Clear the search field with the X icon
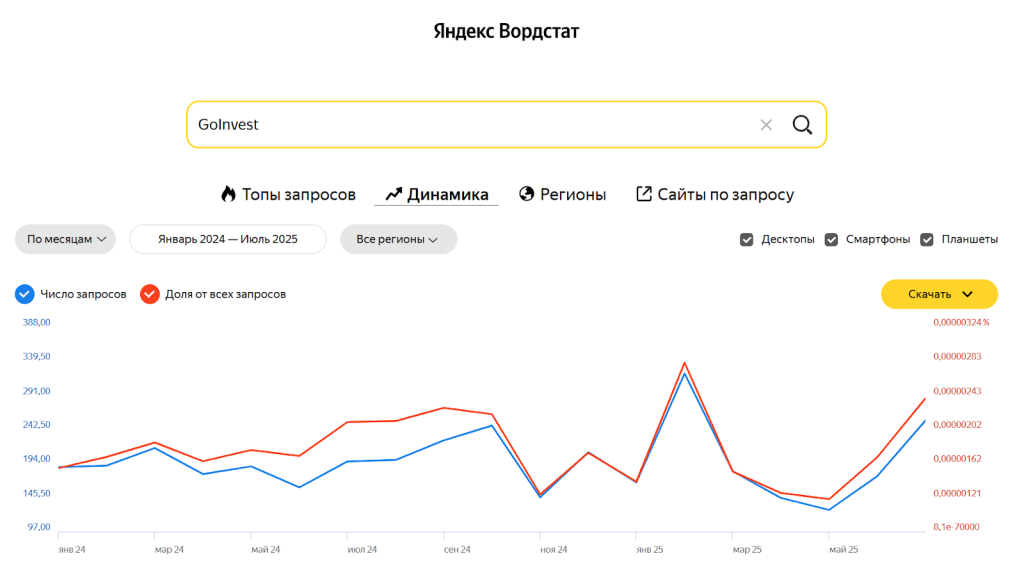1024x568 pixels. [766, 125]
